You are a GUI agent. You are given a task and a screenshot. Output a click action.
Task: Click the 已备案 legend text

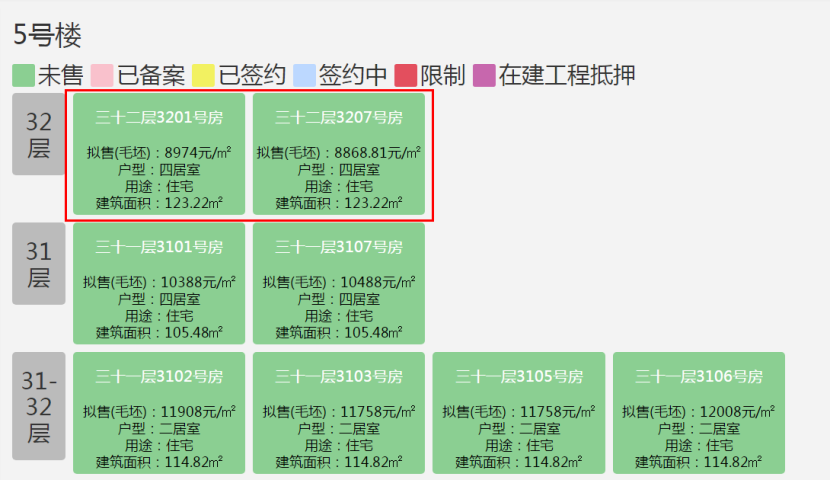point(151,75)
